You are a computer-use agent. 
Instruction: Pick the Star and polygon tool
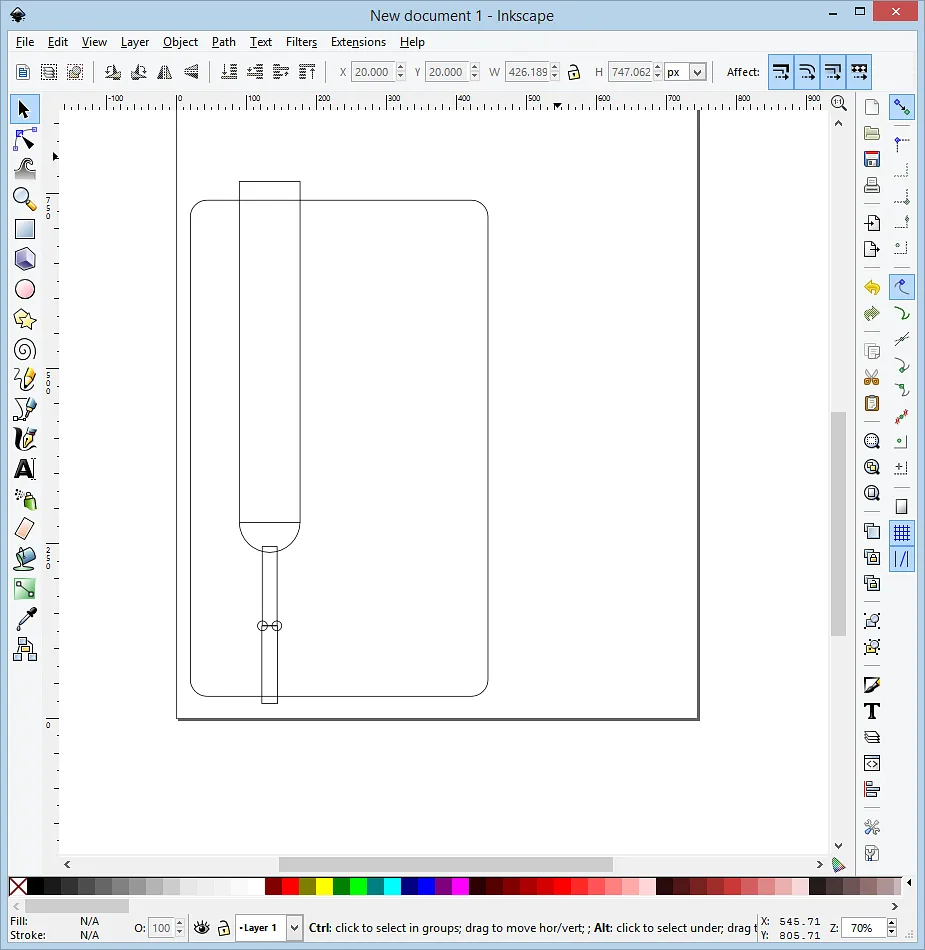click(x=25, y=319)
